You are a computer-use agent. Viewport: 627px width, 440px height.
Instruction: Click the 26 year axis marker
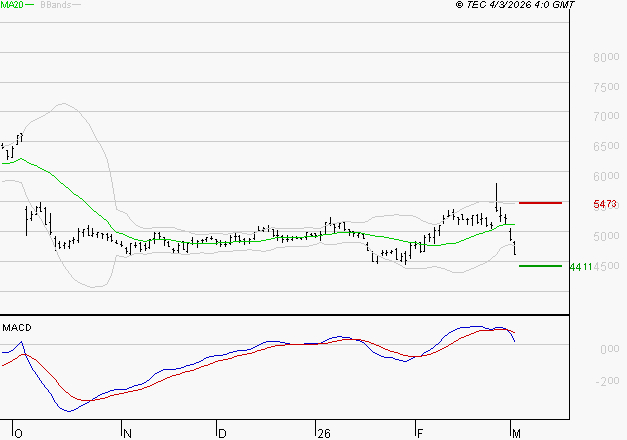[324, 434]
